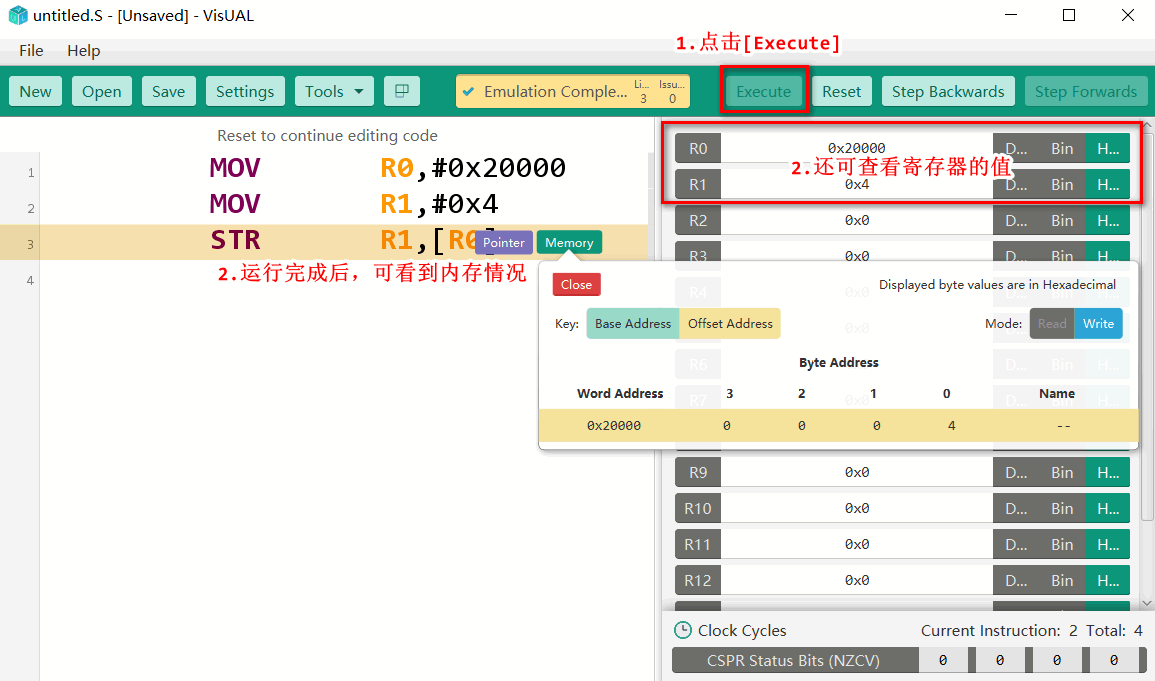Set R10 display to Hex
Image resolution: width=1155 pixels, height=681 pixels.
pos(1107,508)
